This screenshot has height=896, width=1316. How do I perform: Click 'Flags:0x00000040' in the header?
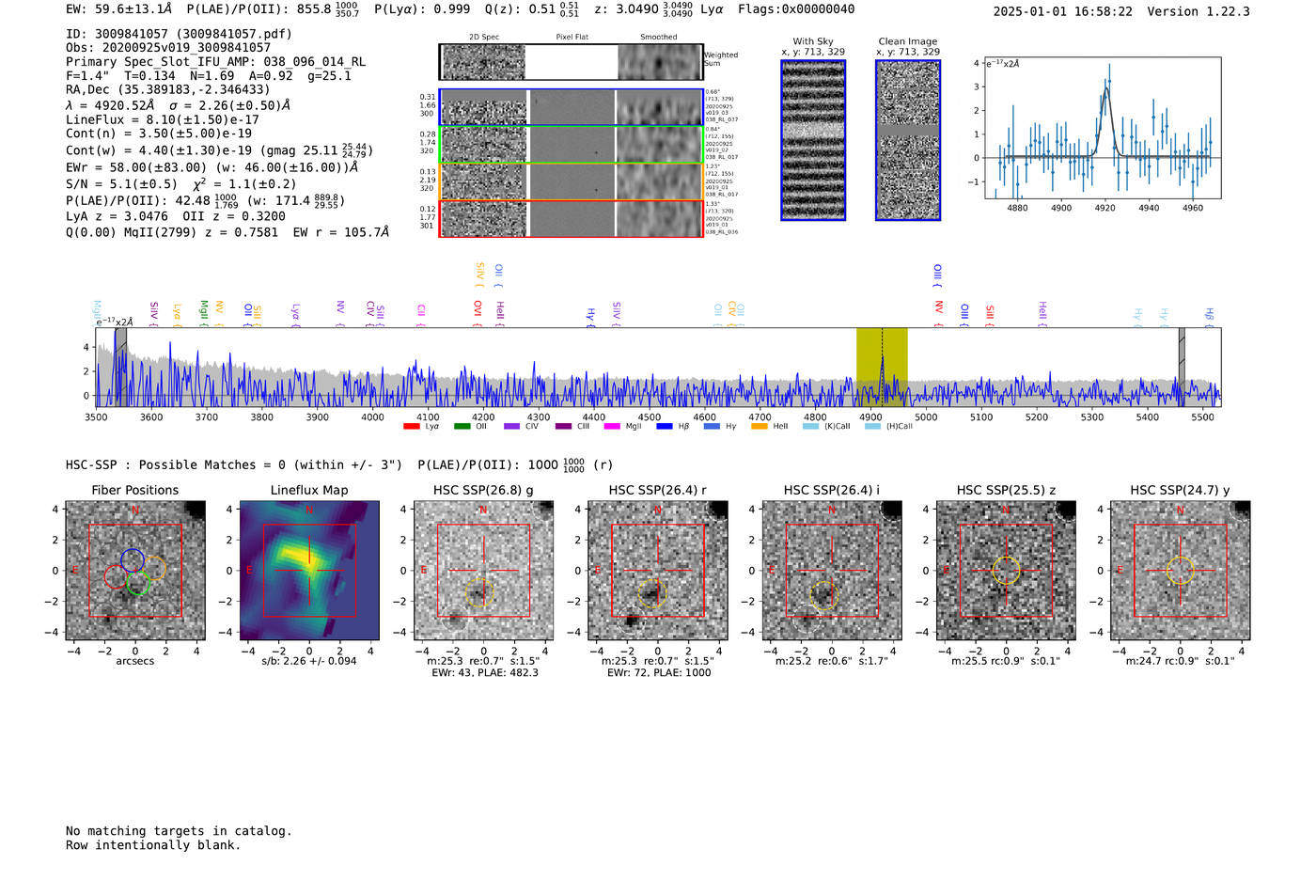coord(797,9)
